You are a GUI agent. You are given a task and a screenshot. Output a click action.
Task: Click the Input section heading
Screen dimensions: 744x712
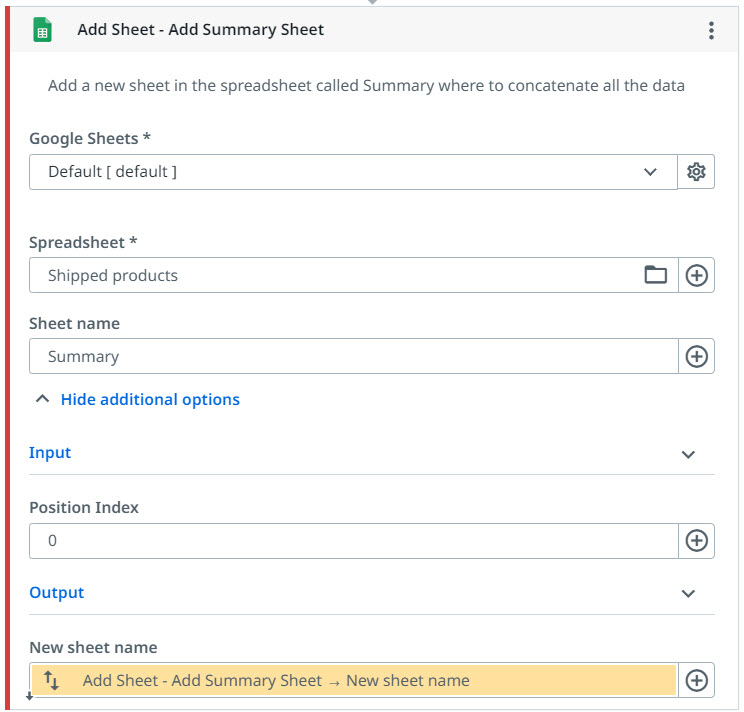[x=50, y=453]
